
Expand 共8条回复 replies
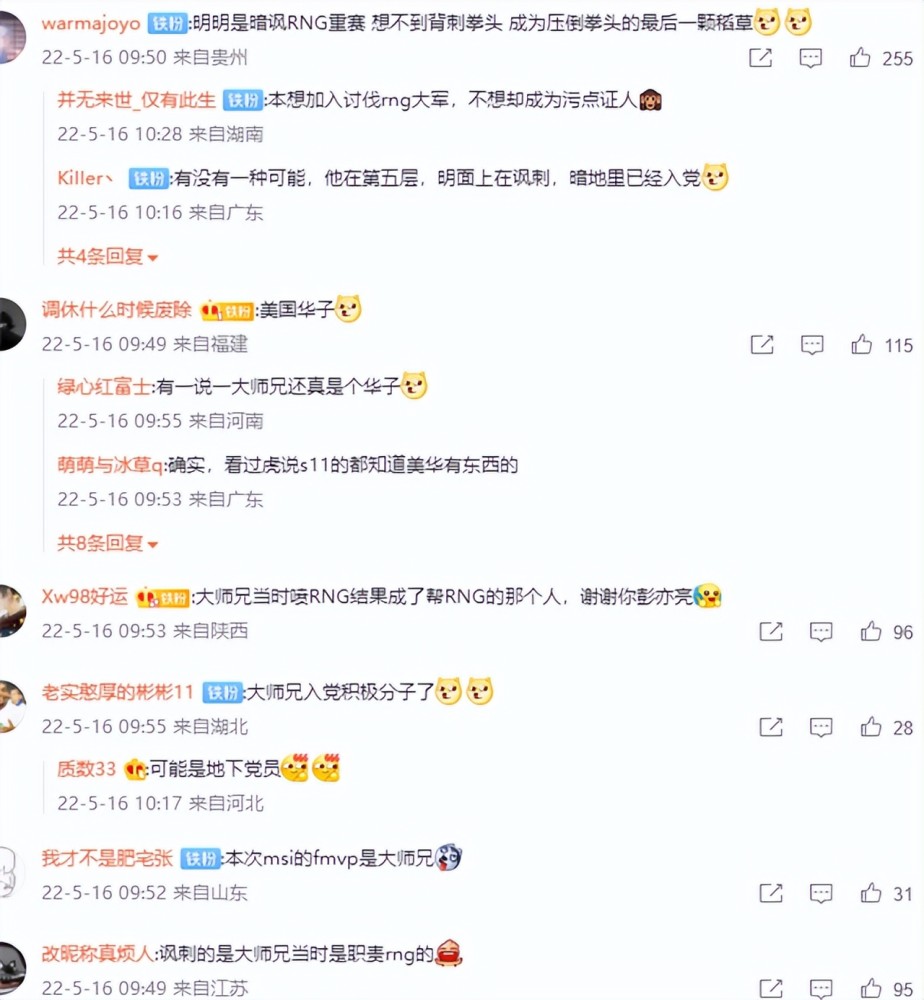pyautogui.click(x=107, y=543)
